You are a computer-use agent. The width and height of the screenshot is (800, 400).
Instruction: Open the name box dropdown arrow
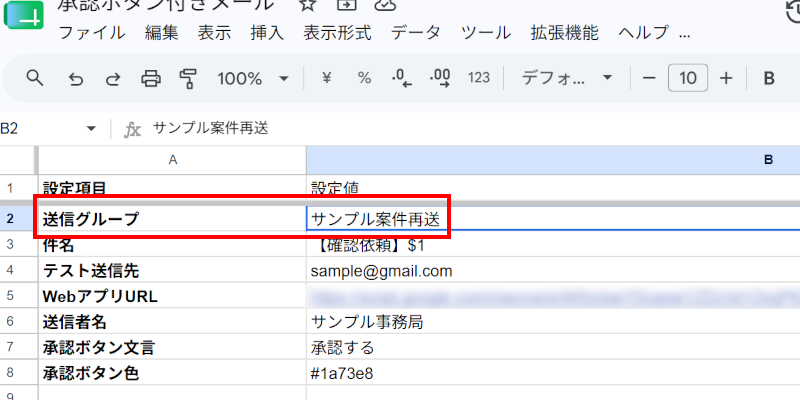click(x=92, y=129)
